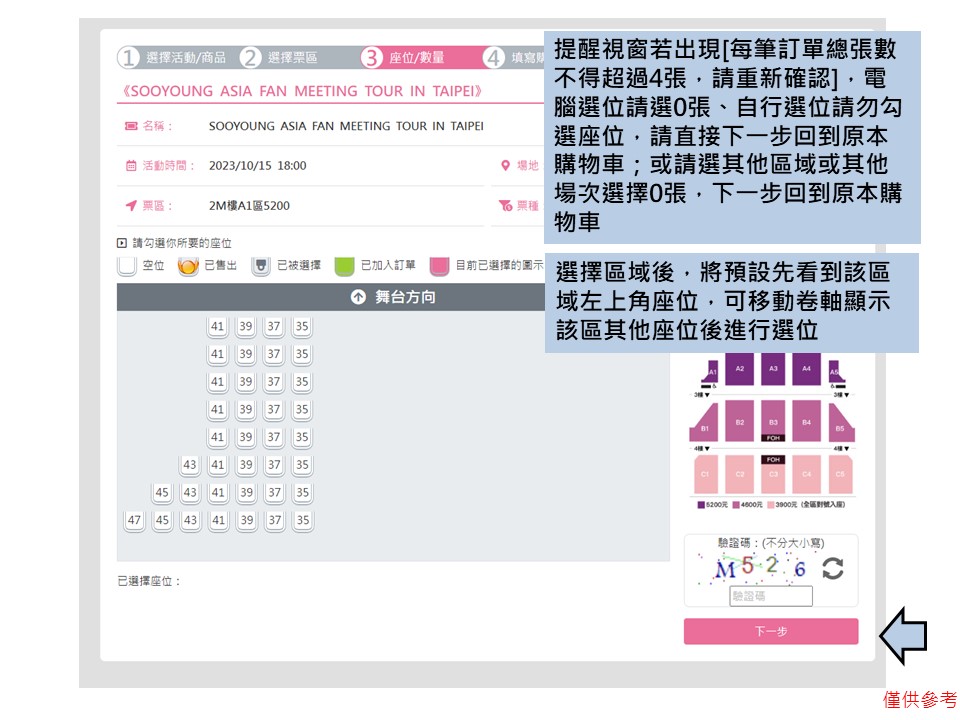Viewport: 960px width, 720px height.
Task: Click the 已選擇座位： label
Action: pos(150,581)
